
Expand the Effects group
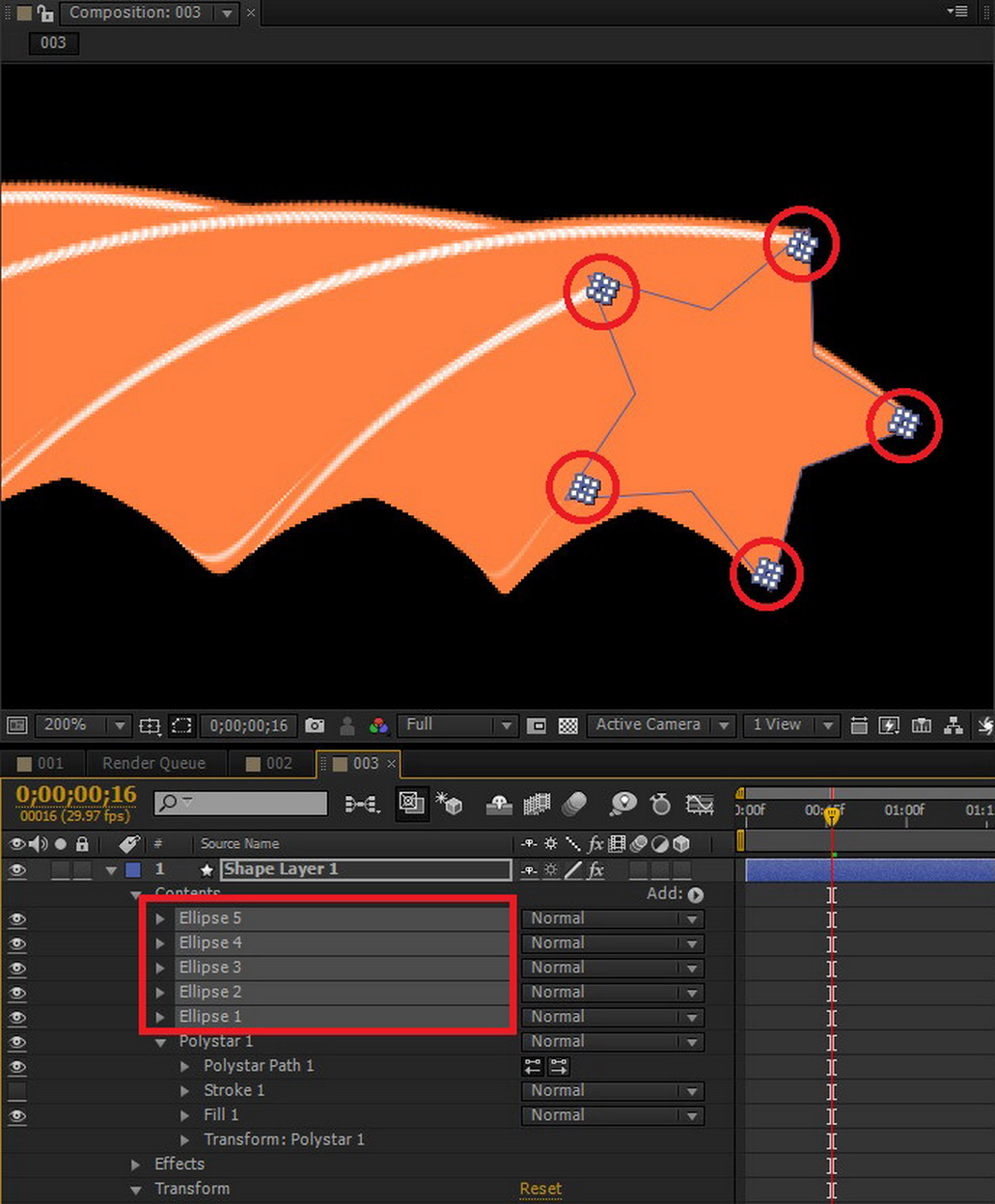(x=136, y=1164)
